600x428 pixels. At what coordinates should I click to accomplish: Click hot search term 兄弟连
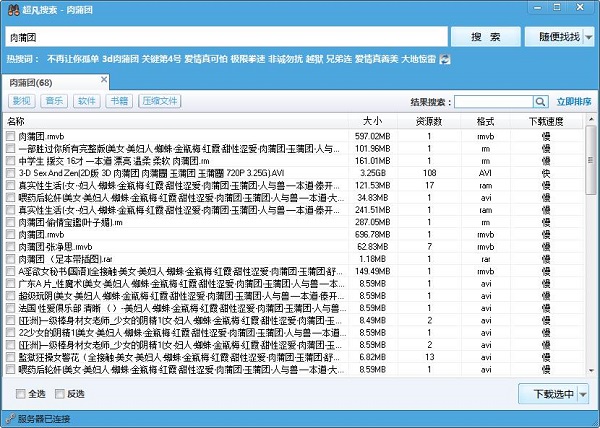click(x=339, y=59)
